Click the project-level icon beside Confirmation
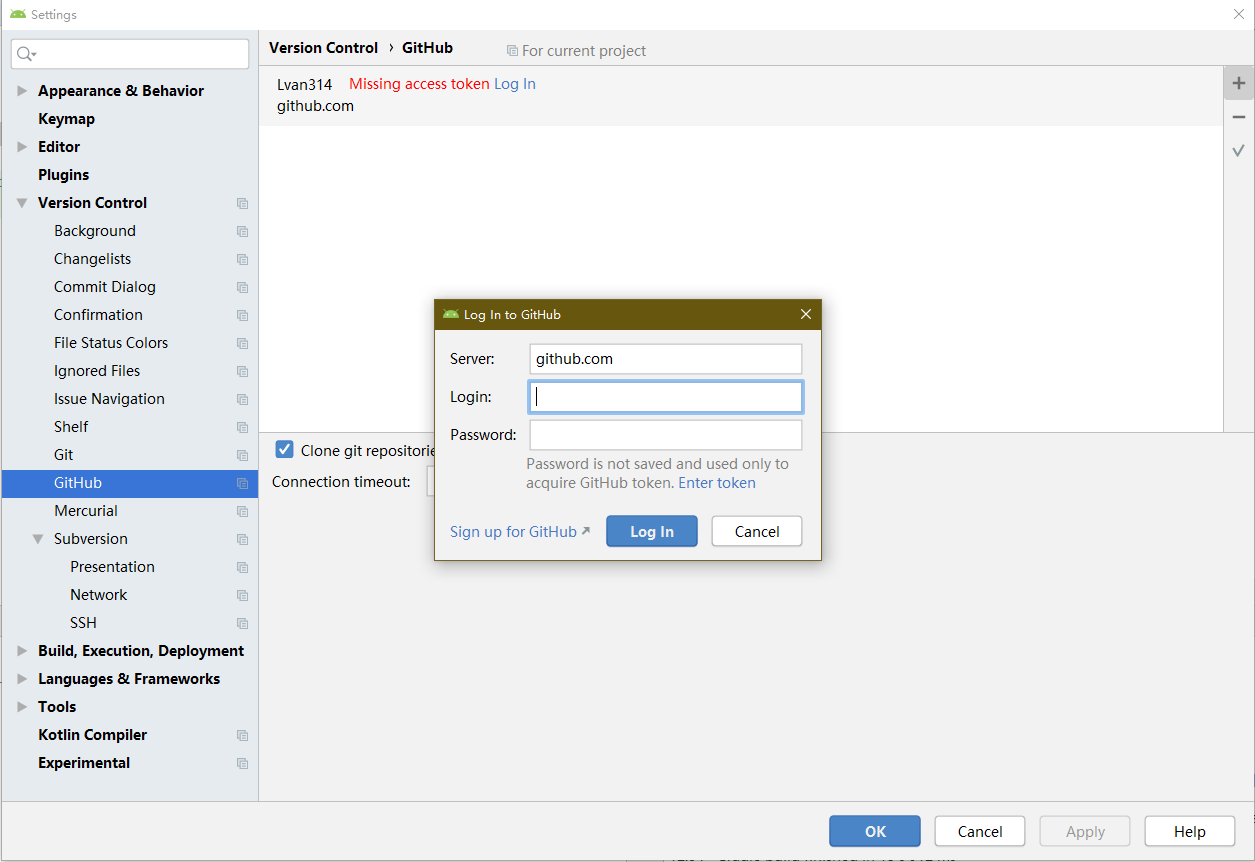Image resolution: width=1255 pixels, height=862 pixels. pyautogui.click(x=242, y=315)
